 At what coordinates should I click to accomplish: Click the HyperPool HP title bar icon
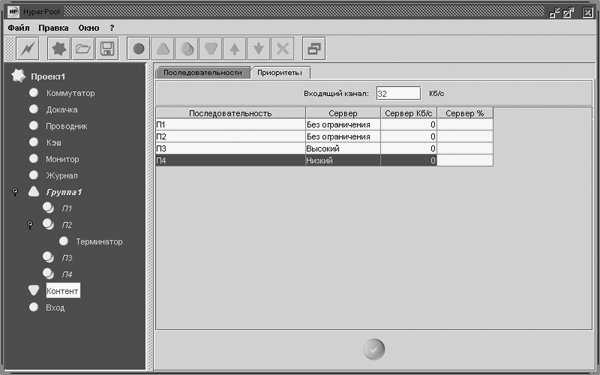[x=13, y=11]
